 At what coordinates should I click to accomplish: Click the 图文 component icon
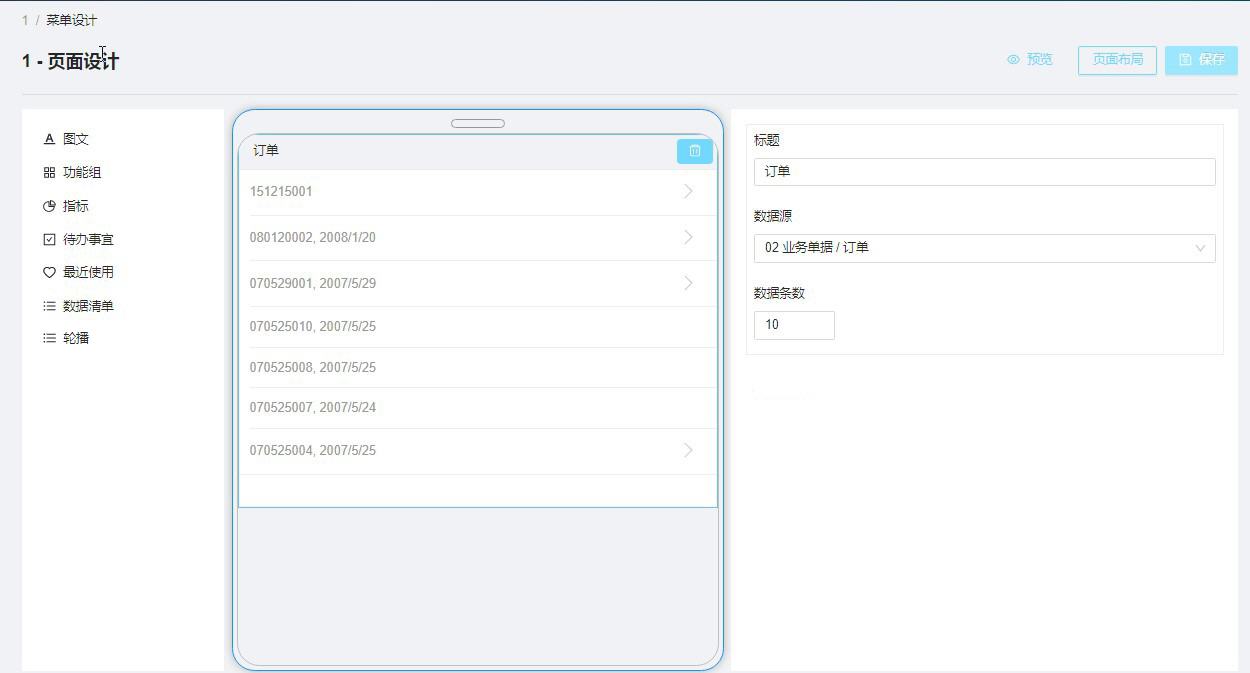[49, 139]
